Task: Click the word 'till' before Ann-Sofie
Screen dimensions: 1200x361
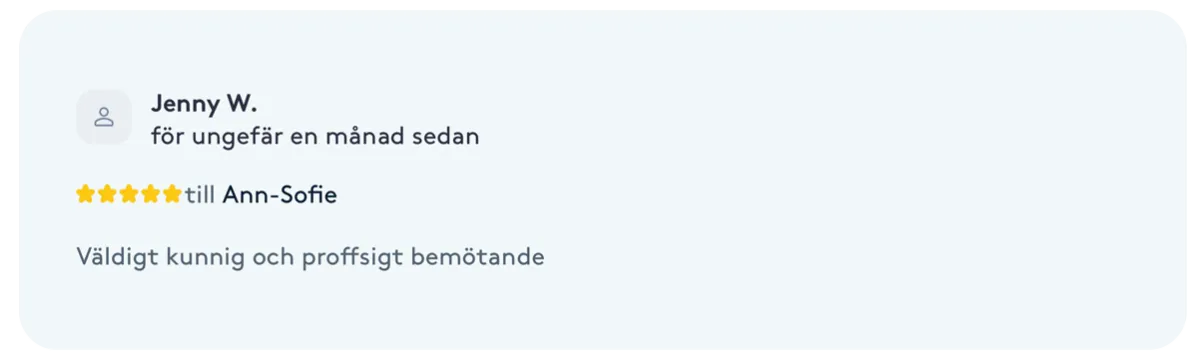Action: tap(200, 195)
